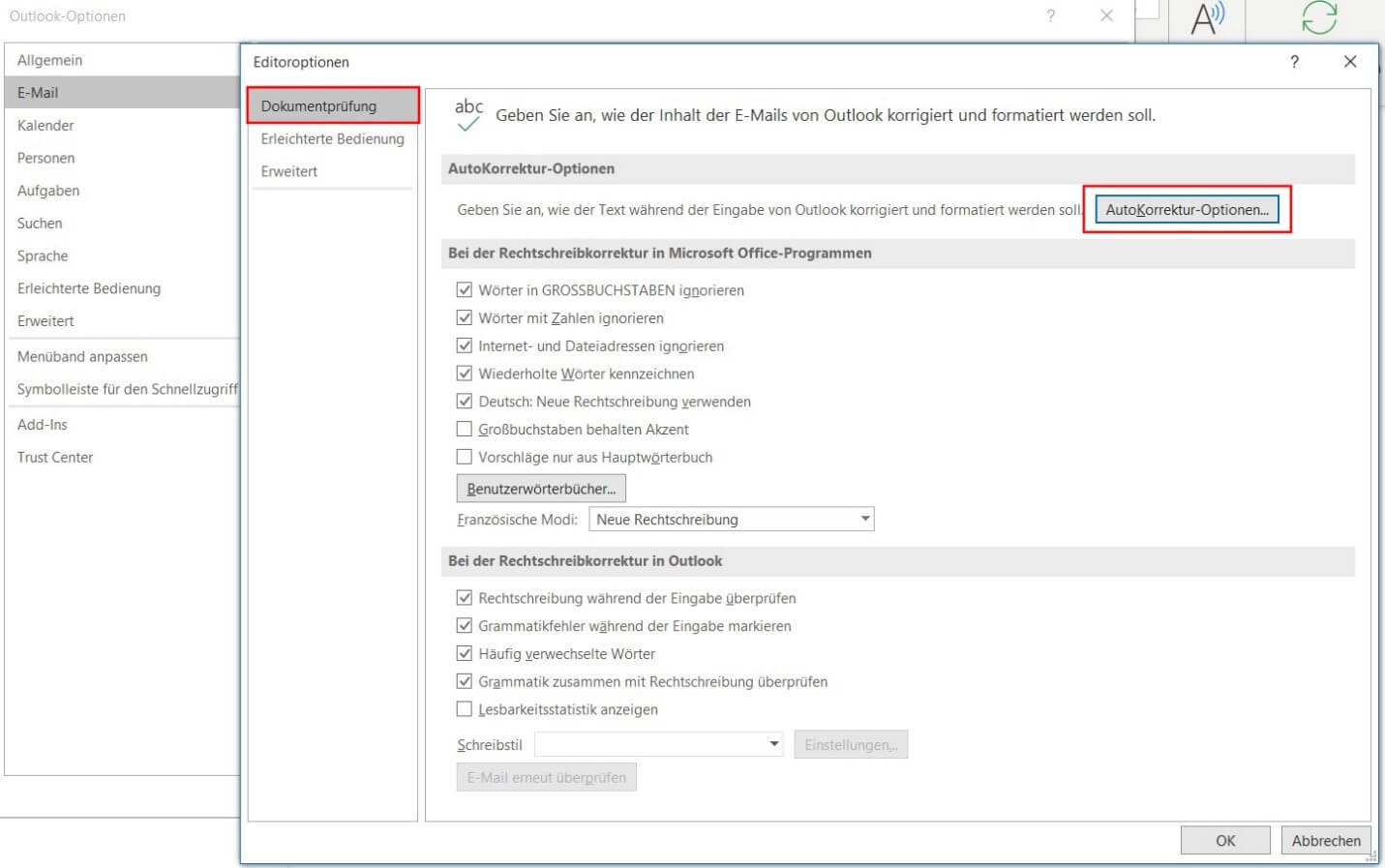The height and width of the screenshot is (868, 1385).
Task: Select Dokumentprüfung tab
Action: pyautogui.click(x=333, y=106)
